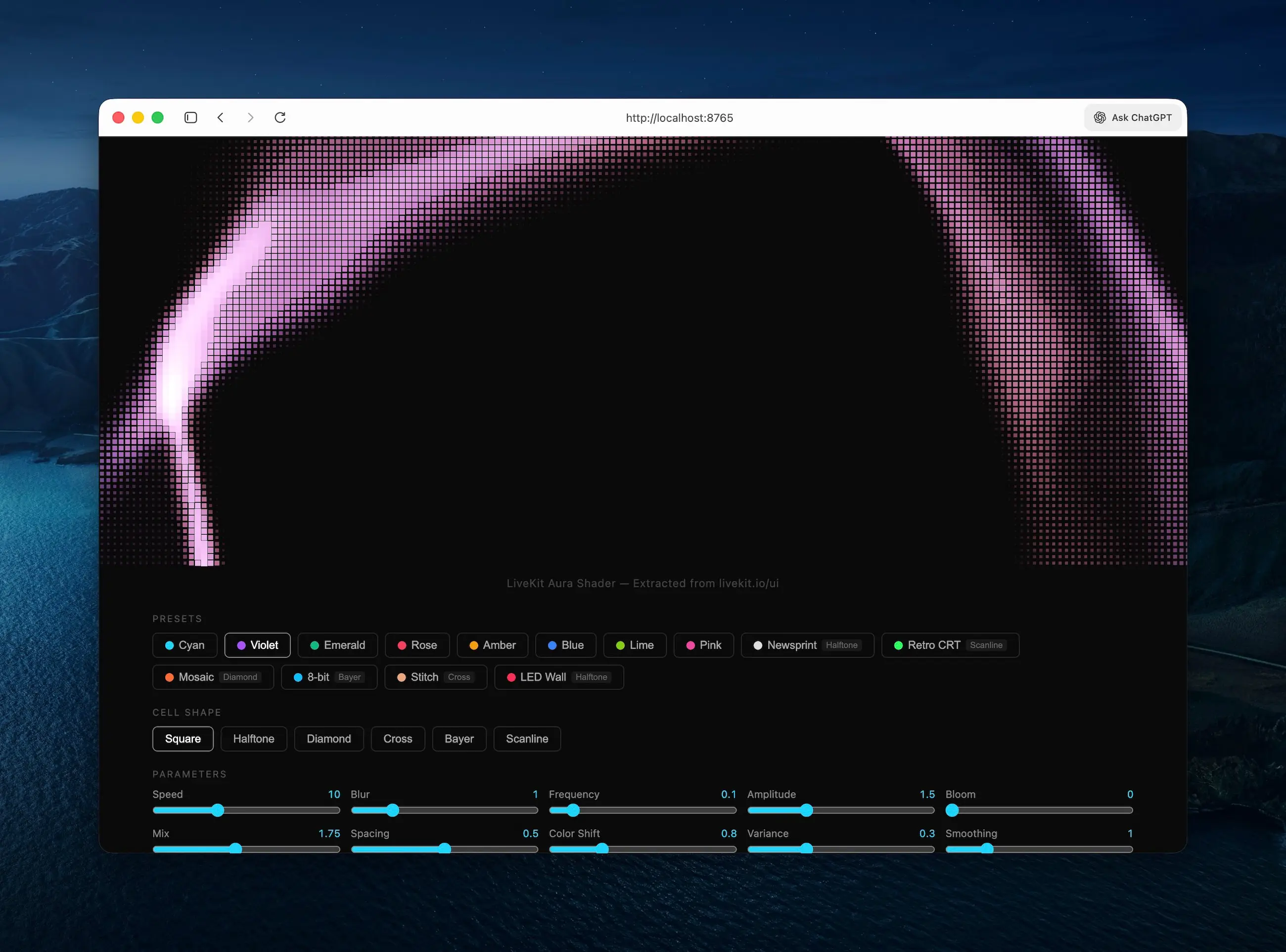This screenshot has width=1286, height=952.
Task: Click the forward navigation arrow
Action: (x=250, y=118)
